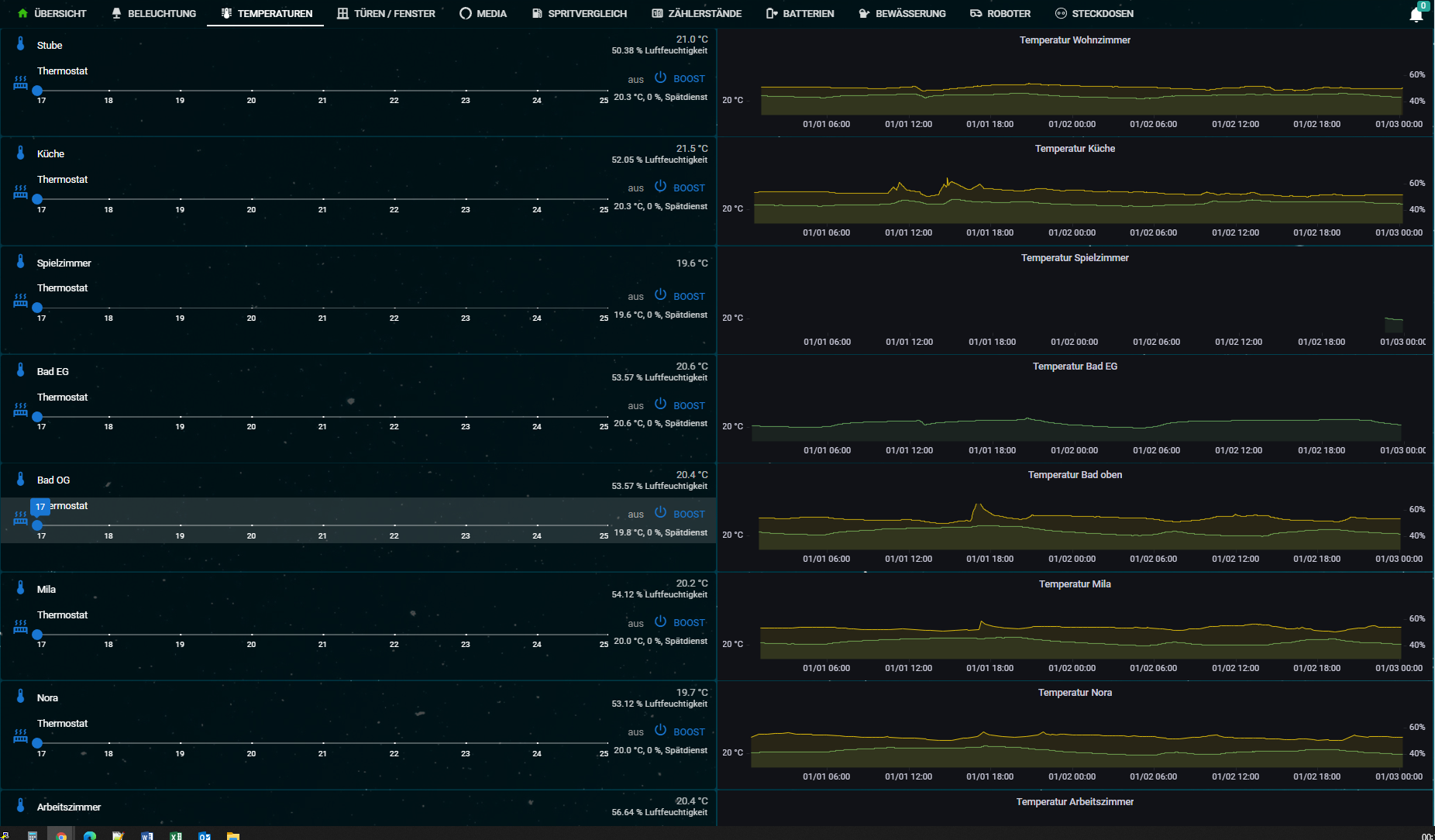Toggle the Küche thermostat power icon

[660, 186]
